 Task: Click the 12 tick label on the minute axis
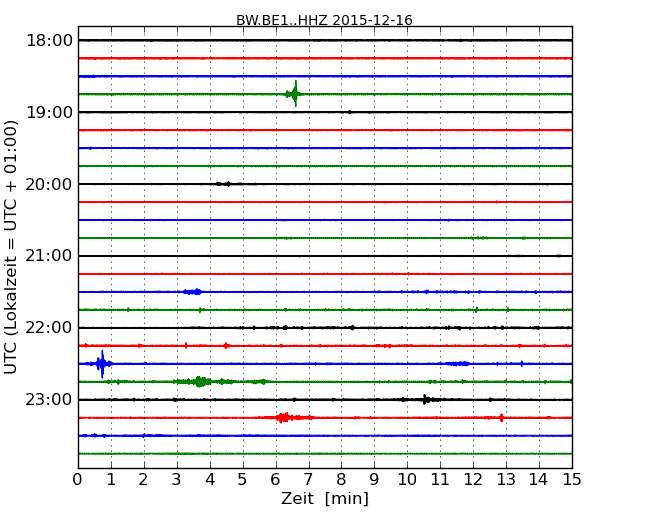point(473,480)
